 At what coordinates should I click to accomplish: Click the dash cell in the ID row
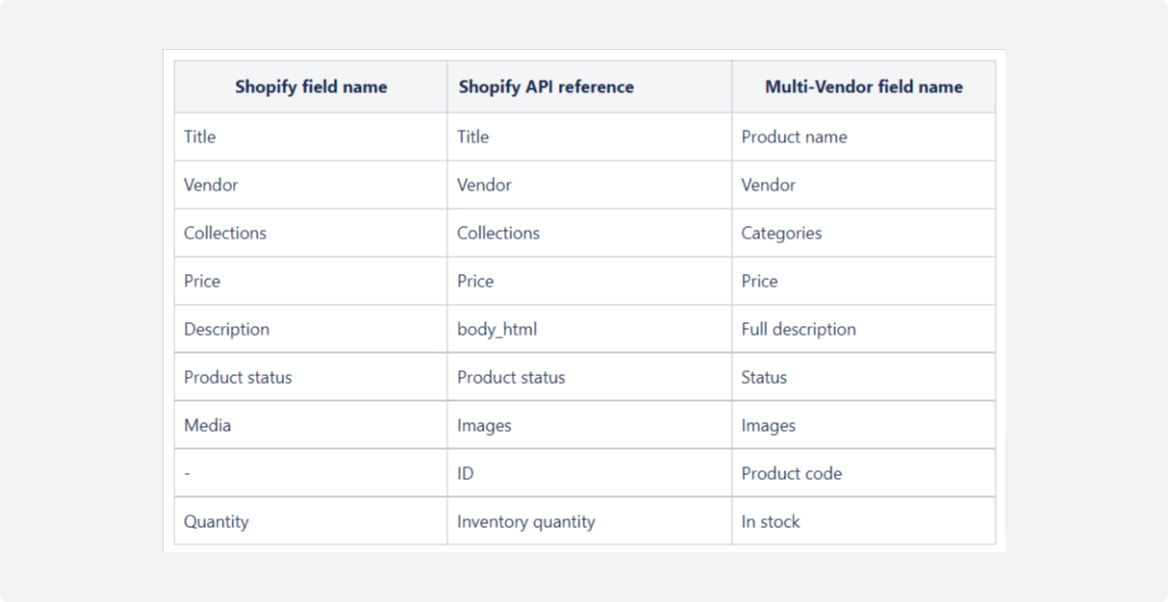[188, 473]
